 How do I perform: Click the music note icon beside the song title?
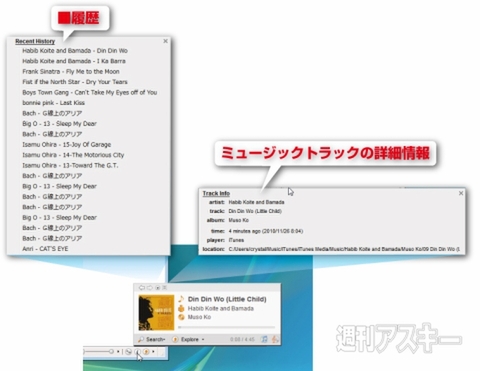(x=181, y=299)
